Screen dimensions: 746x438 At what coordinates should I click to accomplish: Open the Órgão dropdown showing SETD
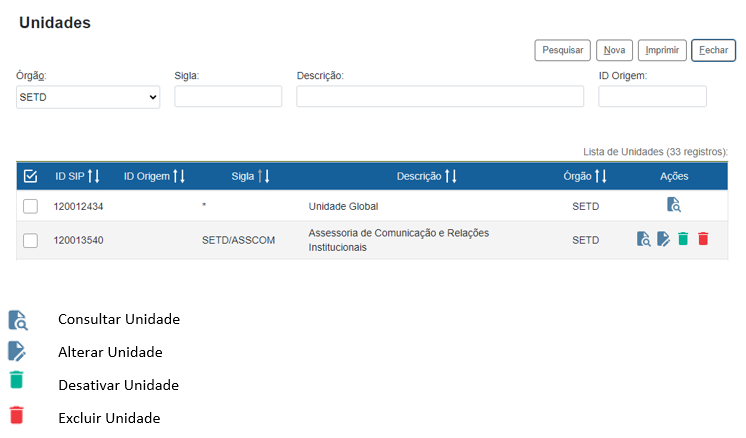88,97
